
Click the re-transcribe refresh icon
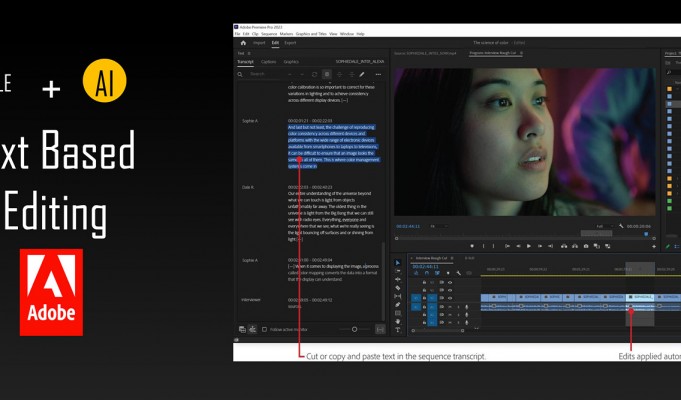[314, 74]
